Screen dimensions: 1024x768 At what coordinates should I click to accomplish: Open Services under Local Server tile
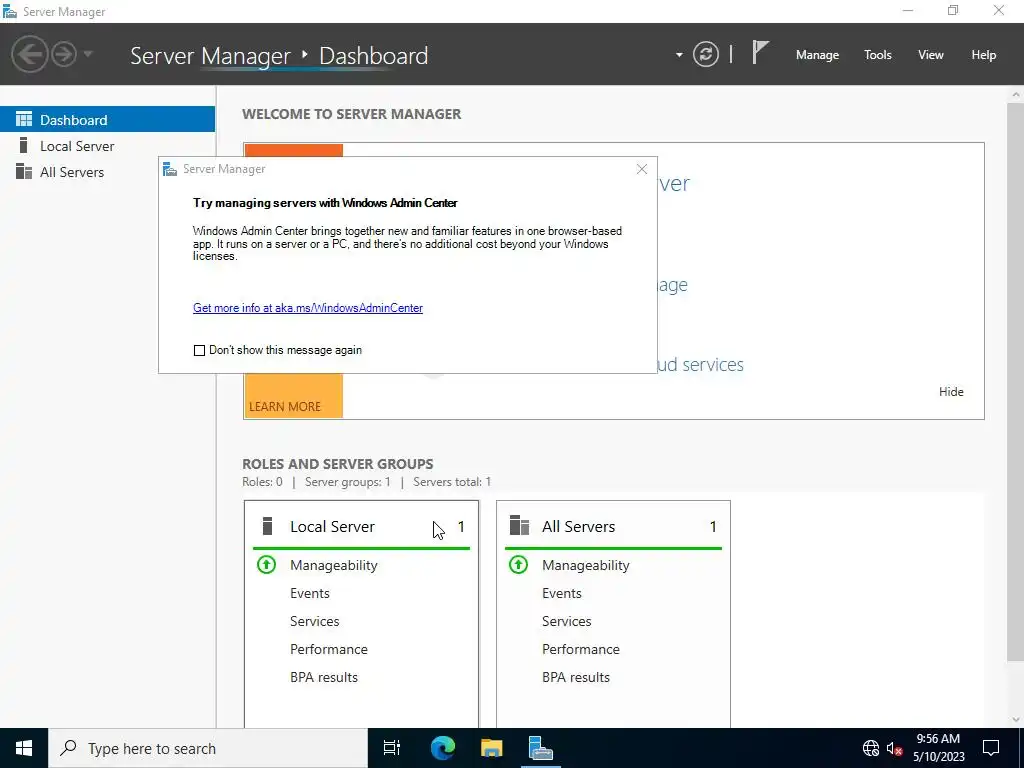[314, 621]
